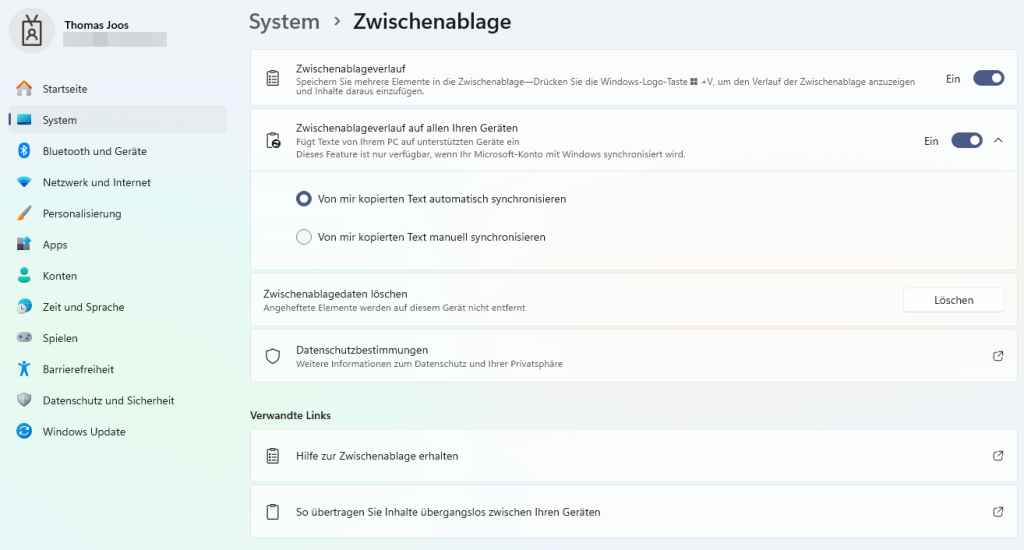The width and height of the screenshot is (1024, 550).
Task: Click the Zwischenablageverlauf clipboard icon
Action: tap(273, 78)
